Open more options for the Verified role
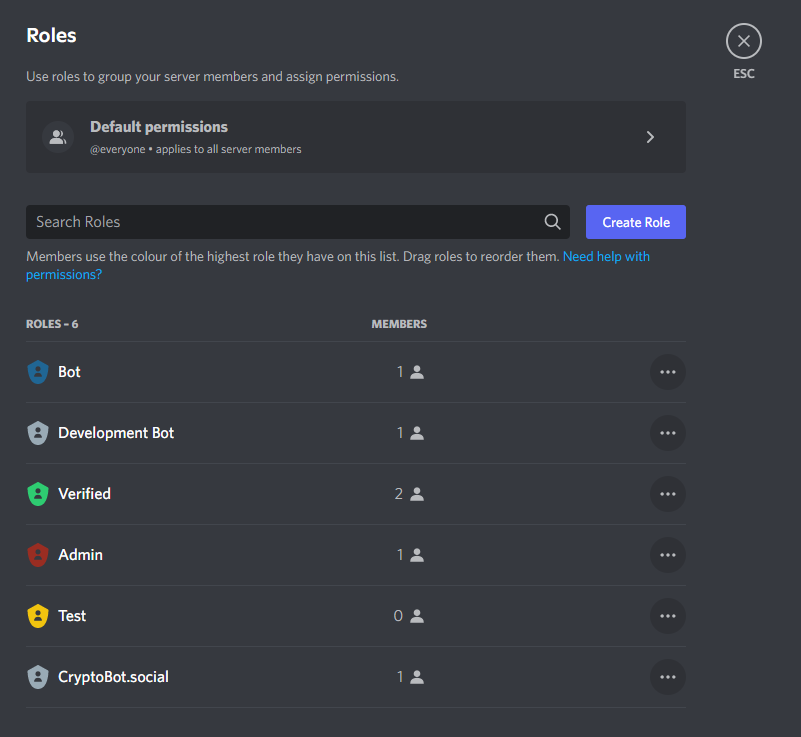The width and height of the screenshot is (801, 737). [667, 494]
